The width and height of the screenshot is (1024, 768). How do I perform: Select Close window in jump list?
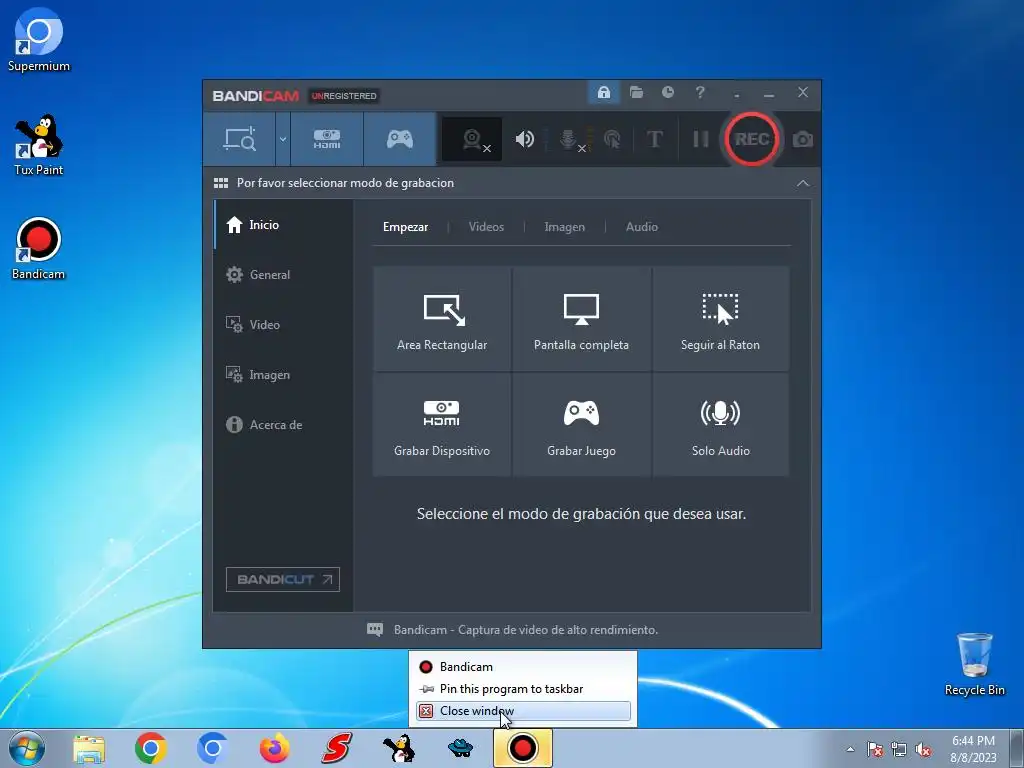[x=522, y=711]
